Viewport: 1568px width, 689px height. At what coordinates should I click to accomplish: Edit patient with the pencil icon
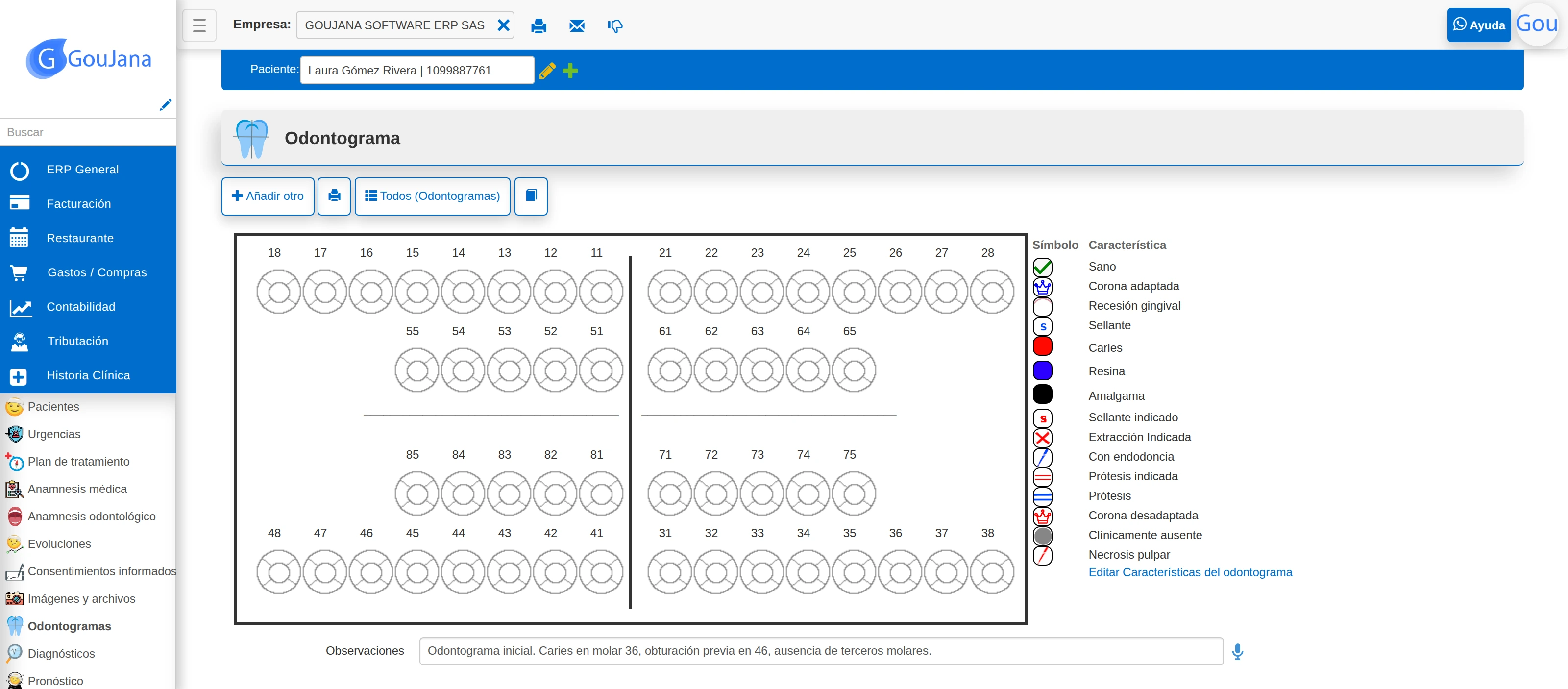click(547, 71)
